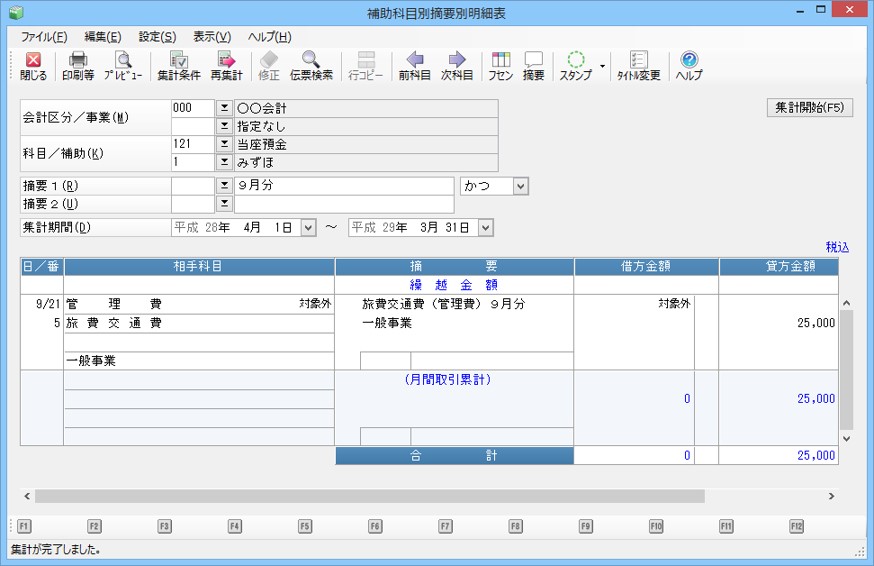Open the ファイル(F) menu
The height and width of the screenshot is (566, 874).
pos(44,37)
